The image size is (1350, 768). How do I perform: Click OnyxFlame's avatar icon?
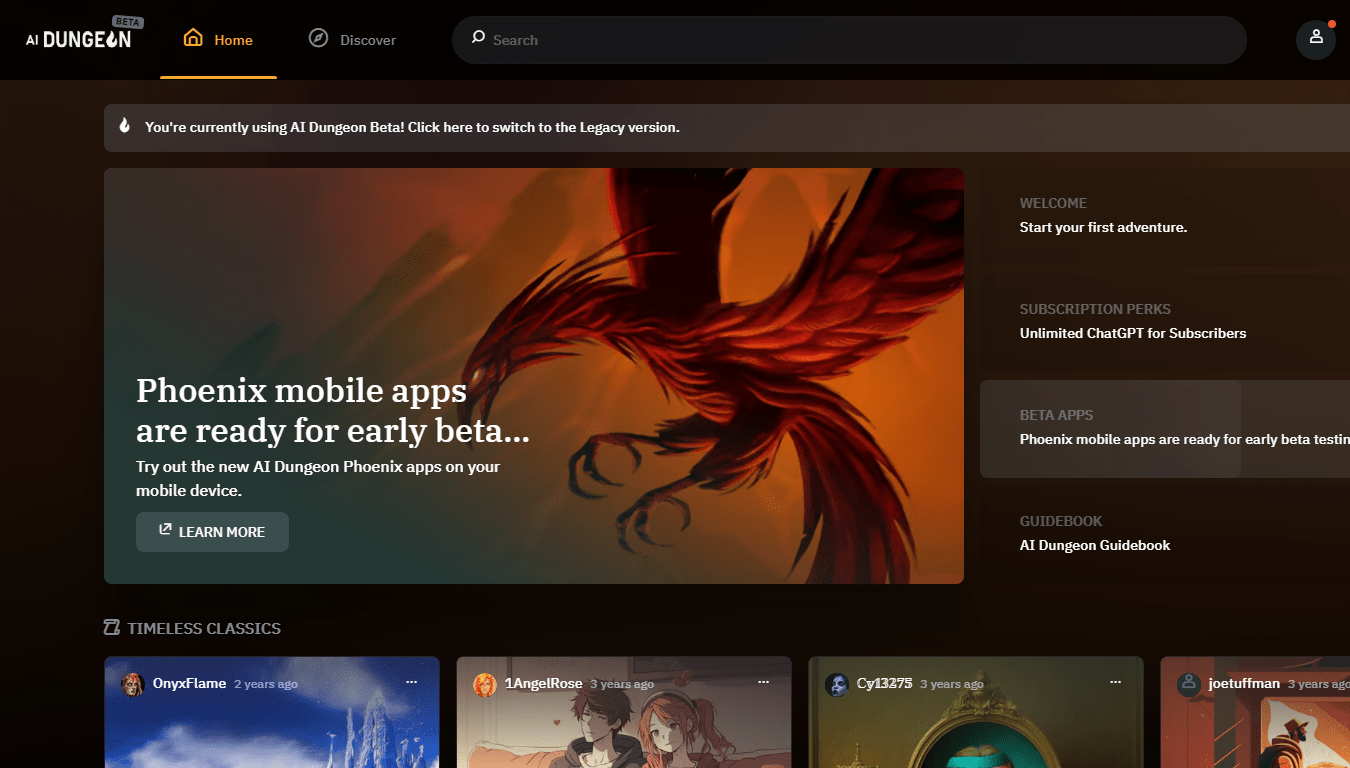coord(133,684)
